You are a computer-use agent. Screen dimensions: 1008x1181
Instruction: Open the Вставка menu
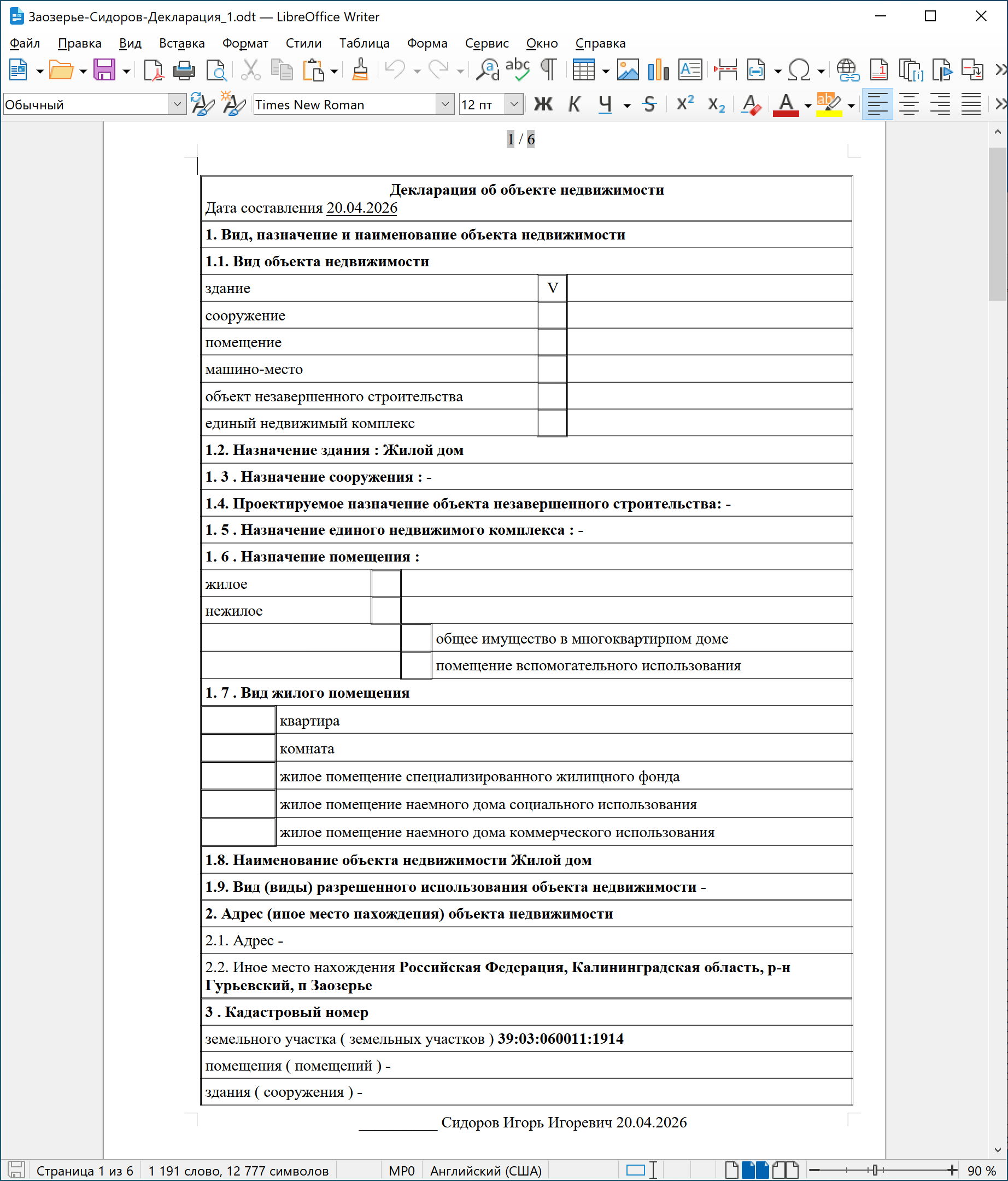tap(182, 43)
